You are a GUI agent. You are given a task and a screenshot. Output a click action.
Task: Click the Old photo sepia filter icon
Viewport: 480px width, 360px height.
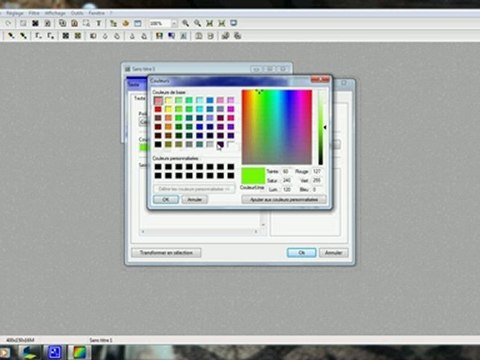point(78,36)
